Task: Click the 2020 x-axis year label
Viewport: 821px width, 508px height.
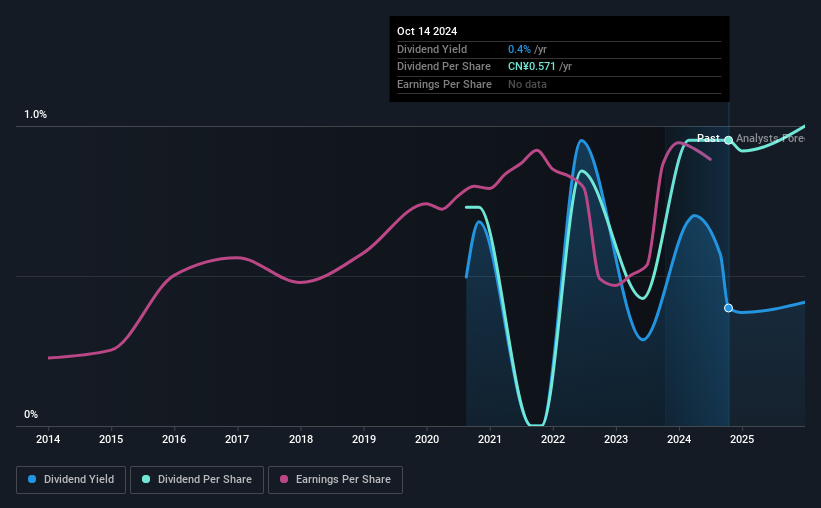Action: (x=427, y=439)
